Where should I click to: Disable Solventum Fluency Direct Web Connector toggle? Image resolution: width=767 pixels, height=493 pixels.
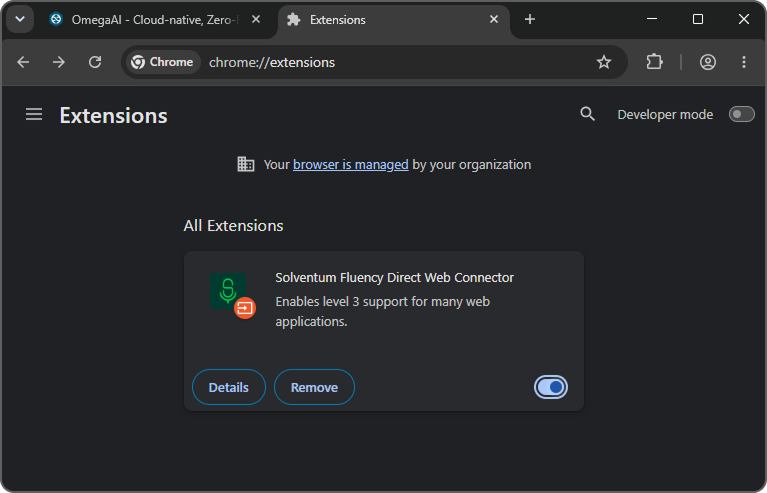coord(551,387)
